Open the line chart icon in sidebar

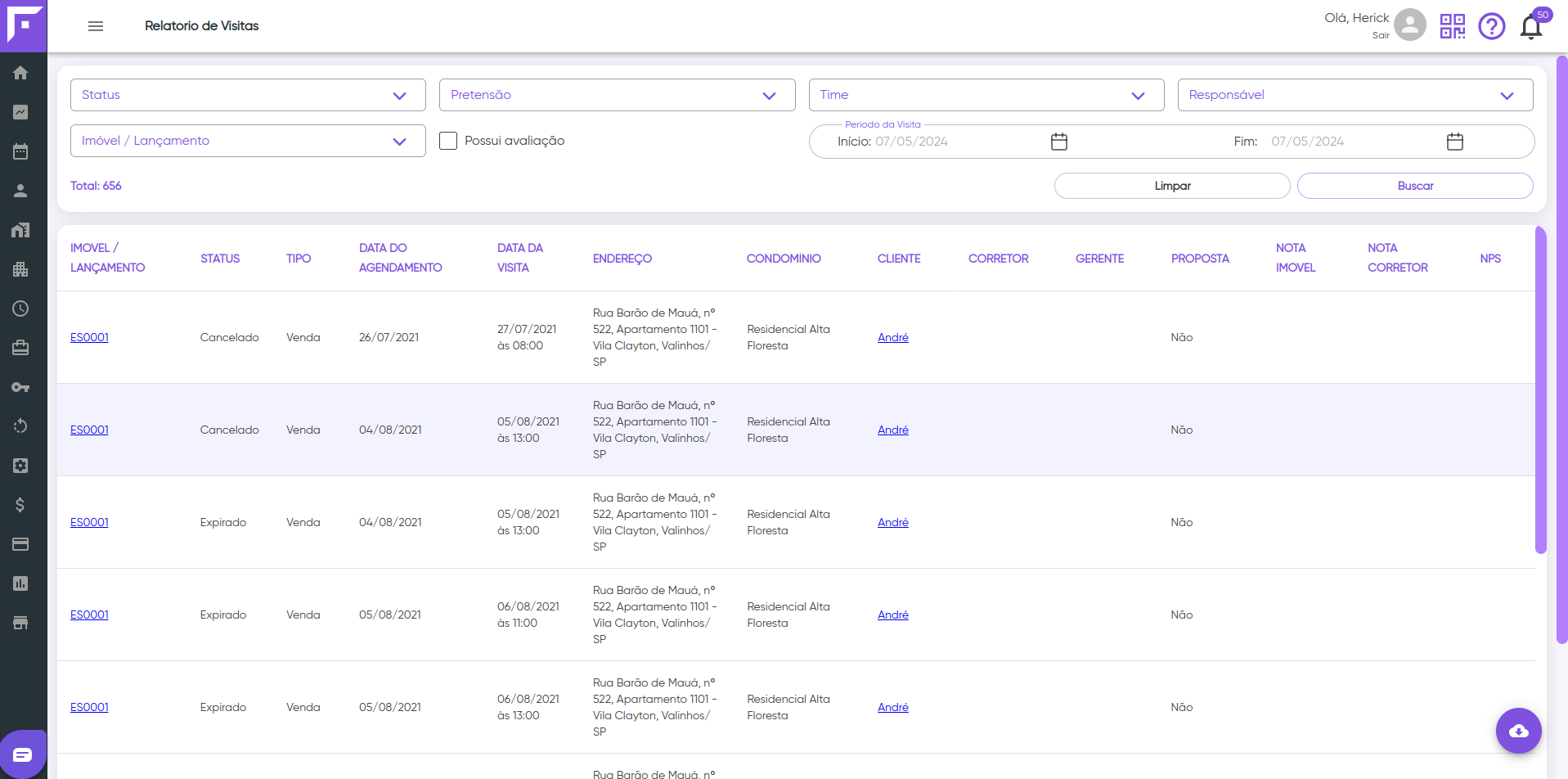pyautogui.click(x=20, y=112)
